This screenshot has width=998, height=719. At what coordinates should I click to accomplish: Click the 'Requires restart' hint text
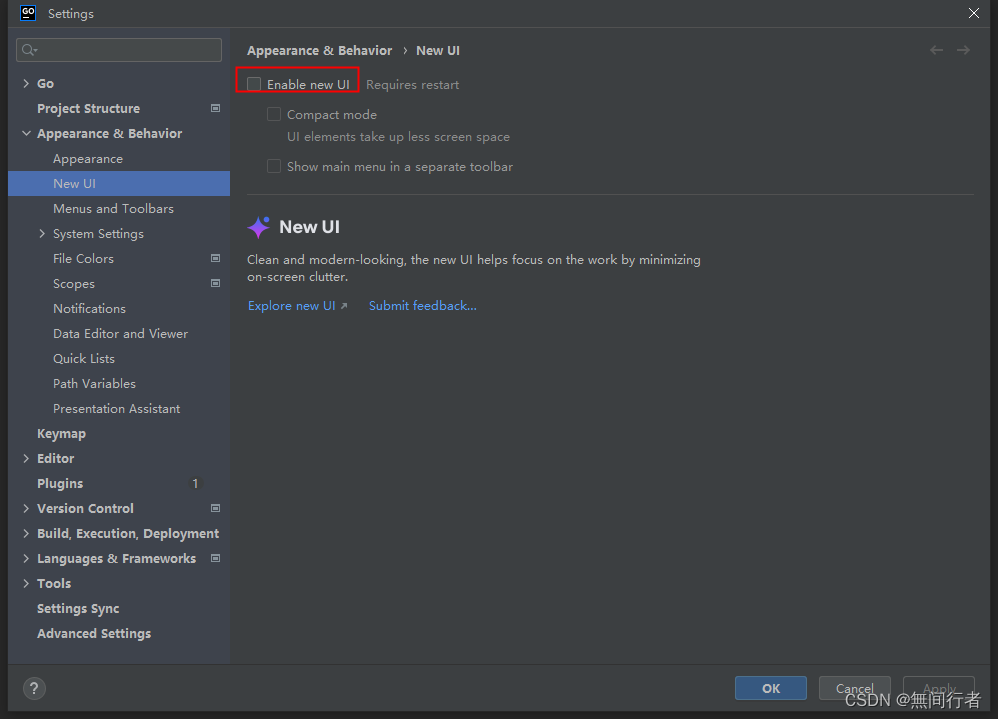point(412,85)
